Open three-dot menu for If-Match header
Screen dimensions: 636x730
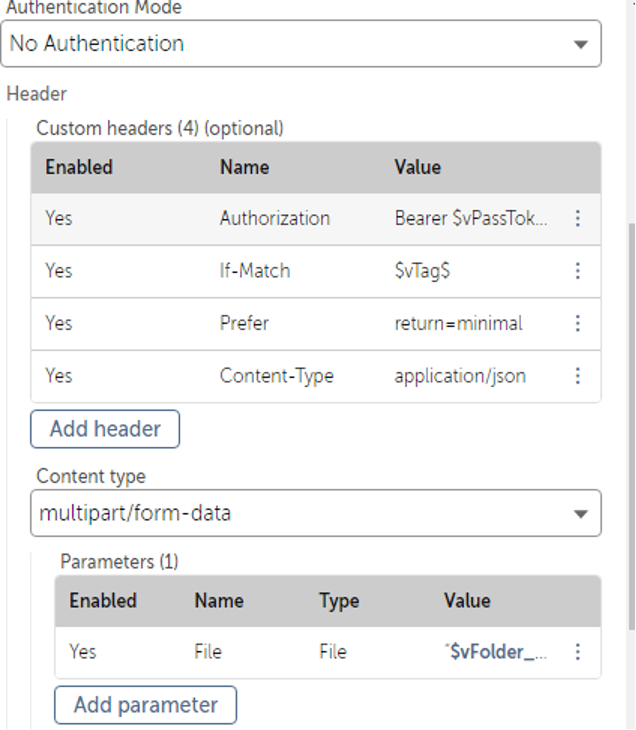click(x=577, y=271)
